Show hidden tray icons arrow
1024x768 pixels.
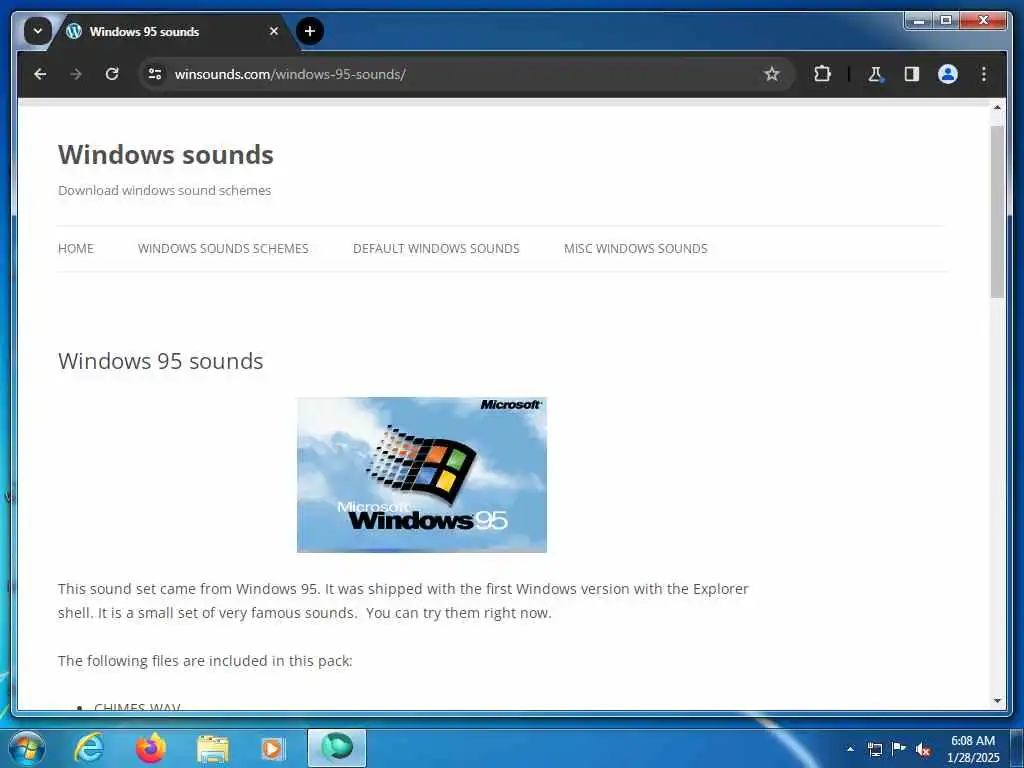point(850,749)
